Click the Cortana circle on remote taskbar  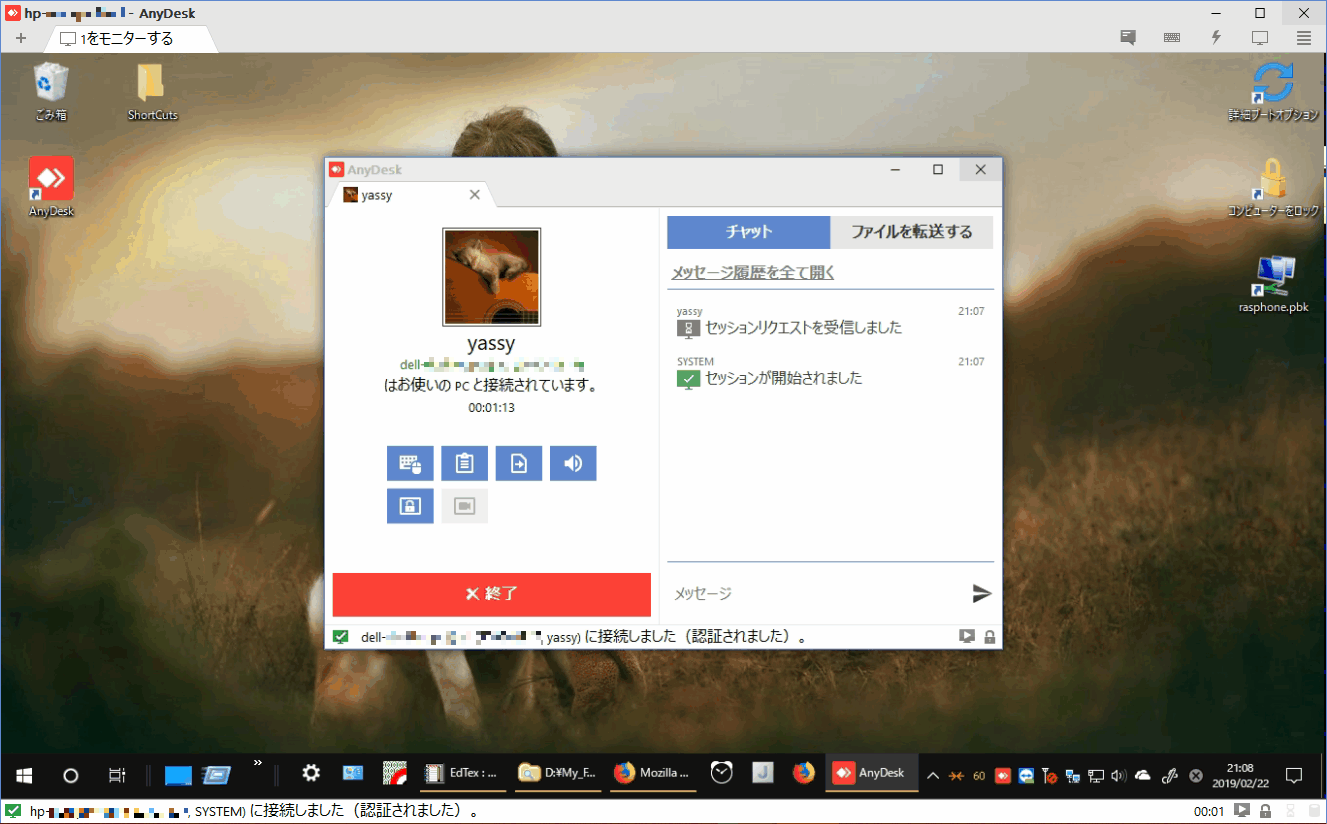70,774
